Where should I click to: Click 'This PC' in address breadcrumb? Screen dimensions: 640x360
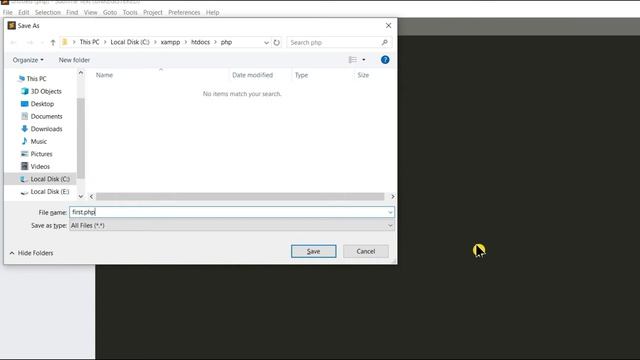click(x=89, y=42)
